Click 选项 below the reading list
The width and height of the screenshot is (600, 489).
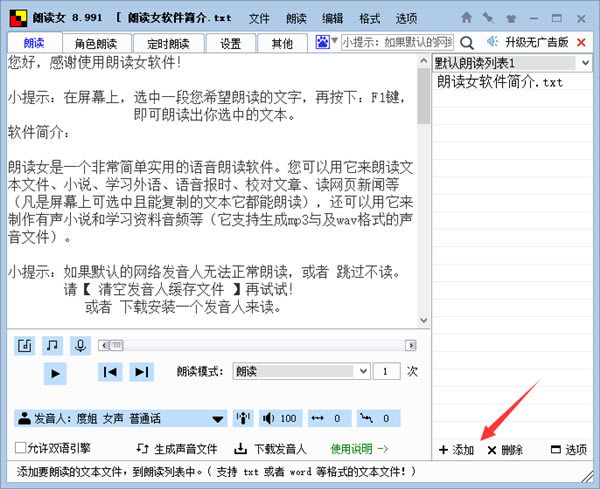pos(569,450)
